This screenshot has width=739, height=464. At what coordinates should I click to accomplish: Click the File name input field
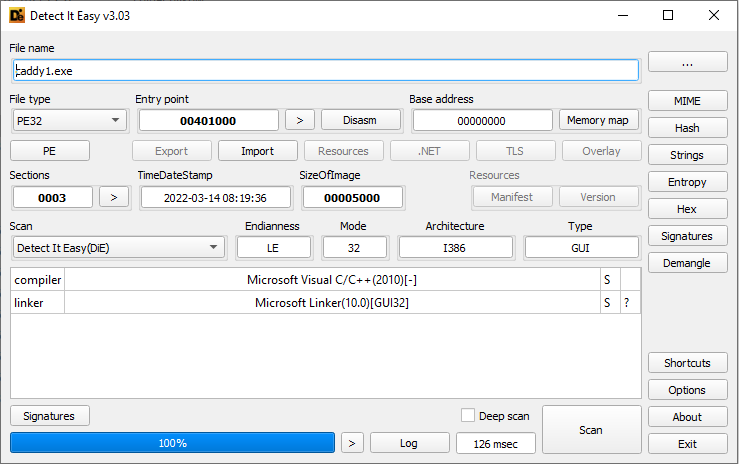[324, 70]
